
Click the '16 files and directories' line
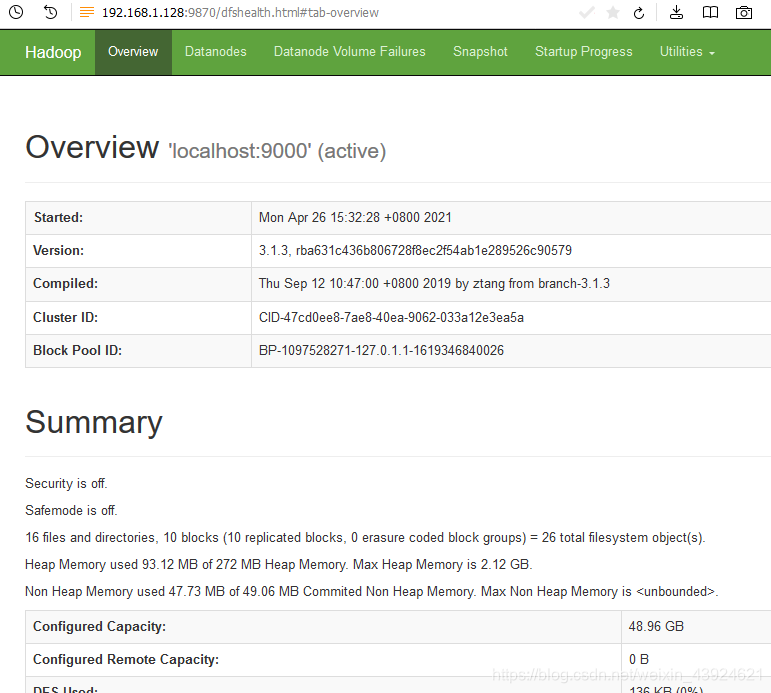pyautogui.click(x=365, y=538)
